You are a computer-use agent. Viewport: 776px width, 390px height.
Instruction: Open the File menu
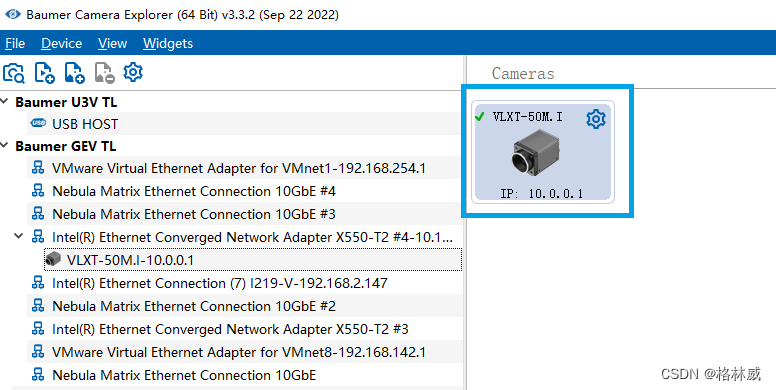point(15,44)
